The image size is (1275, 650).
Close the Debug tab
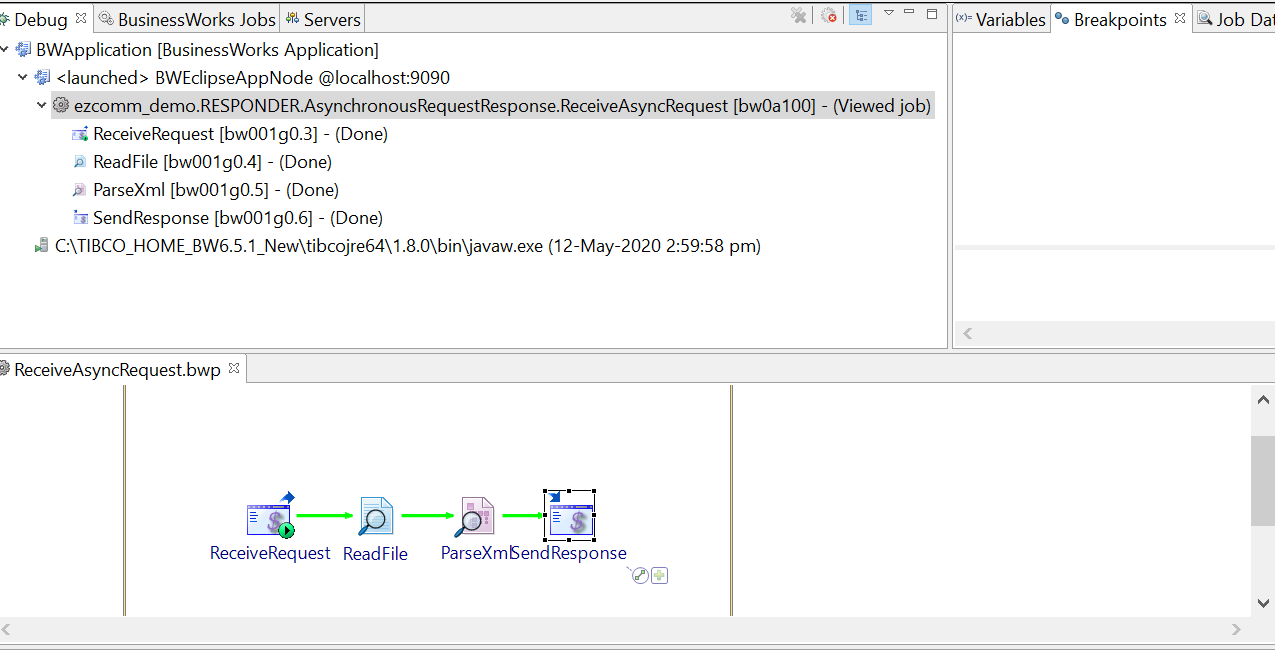pos(81,18)
